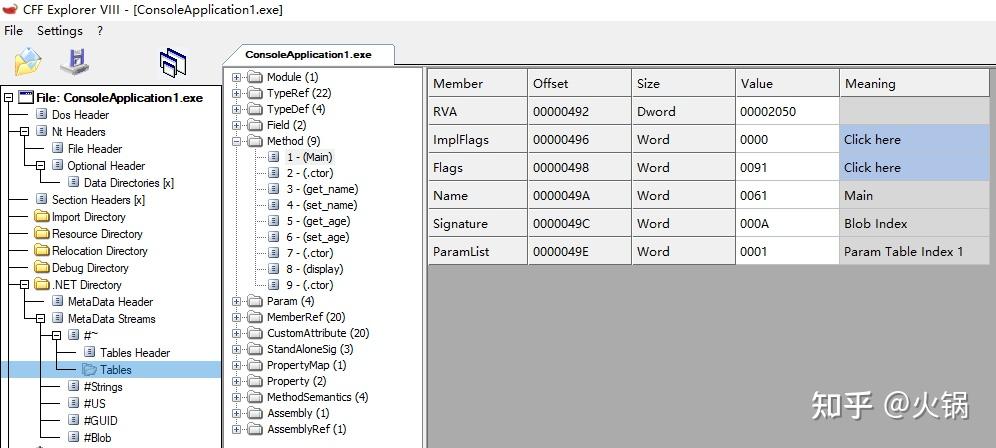Click 'Click here' in the Flags row
The height and width of the screenshot is (448, 996).
point(872,168)
